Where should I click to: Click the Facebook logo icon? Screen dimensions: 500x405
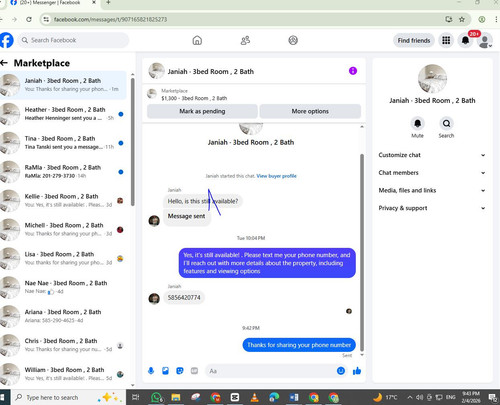click(x=6, y=40)
